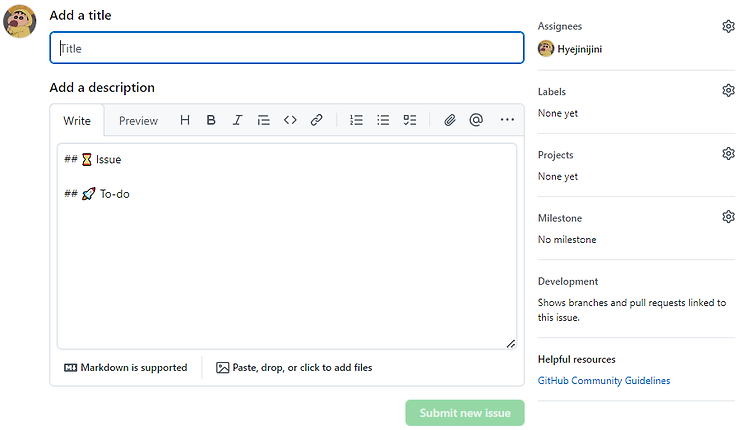The image size is (750, 430).
Task: Open the Milestone gear settings
Action: point(728,217)
